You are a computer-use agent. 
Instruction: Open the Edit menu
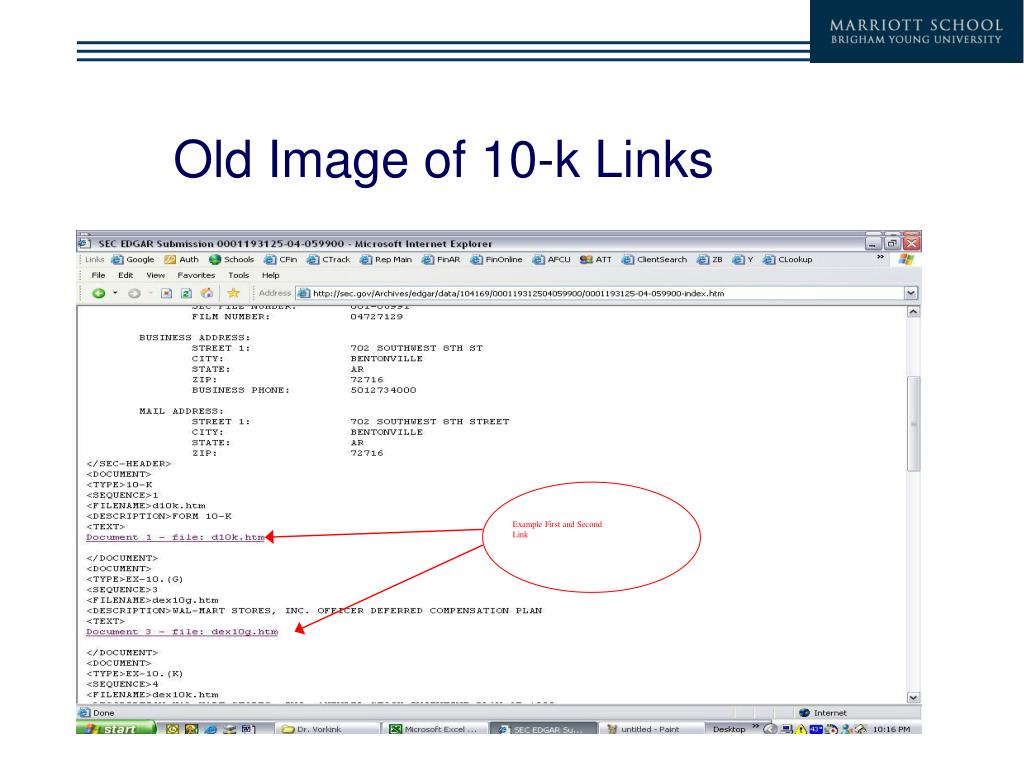pyautogui.click(x=125, y=276)
